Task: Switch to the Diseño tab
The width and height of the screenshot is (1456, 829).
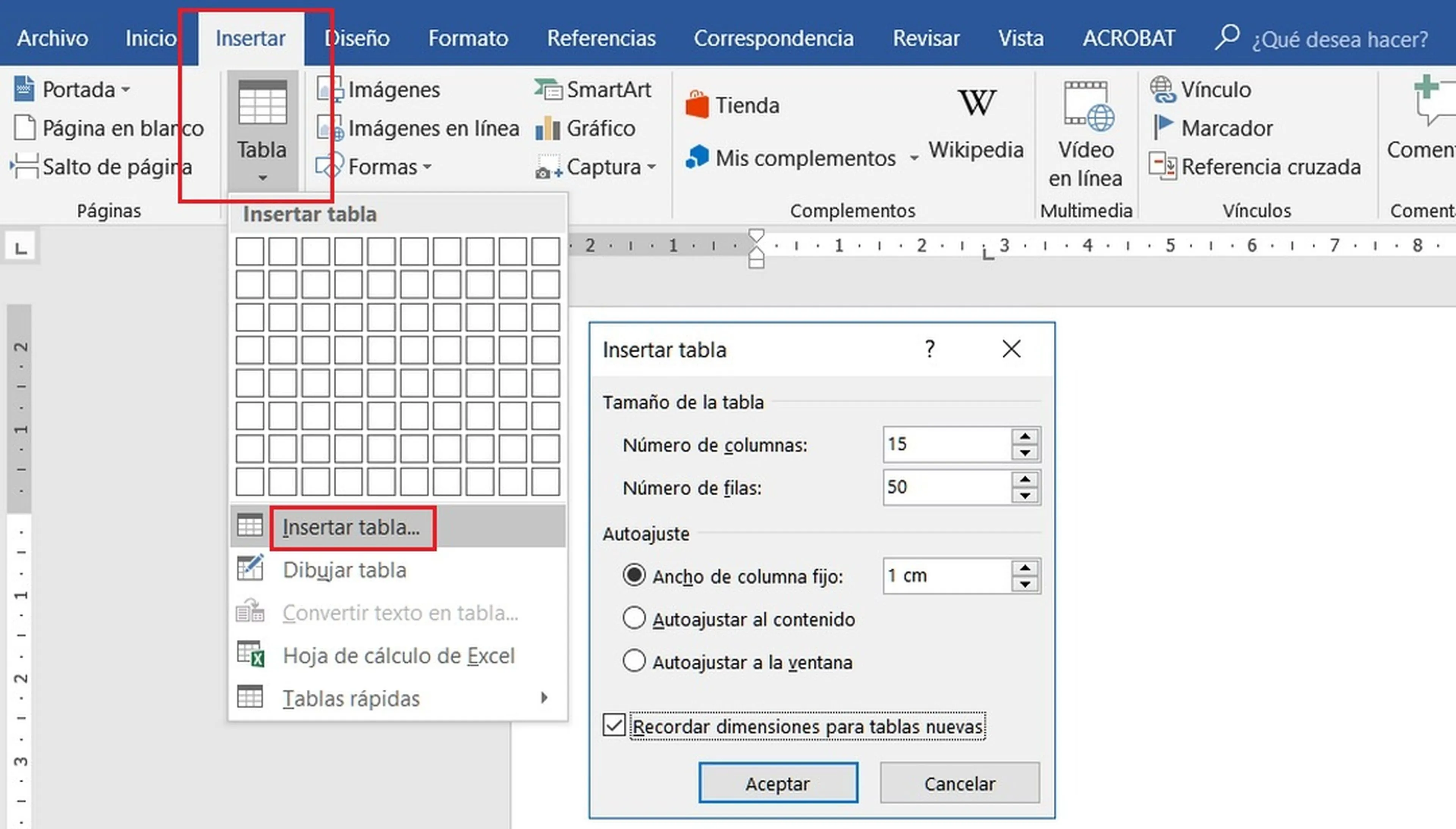Action: click(x=357, y=38)
